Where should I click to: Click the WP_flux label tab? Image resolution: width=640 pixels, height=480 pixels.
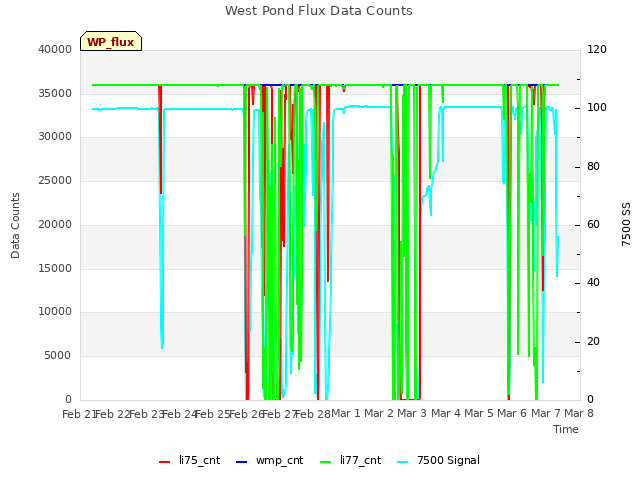point(111,41)
